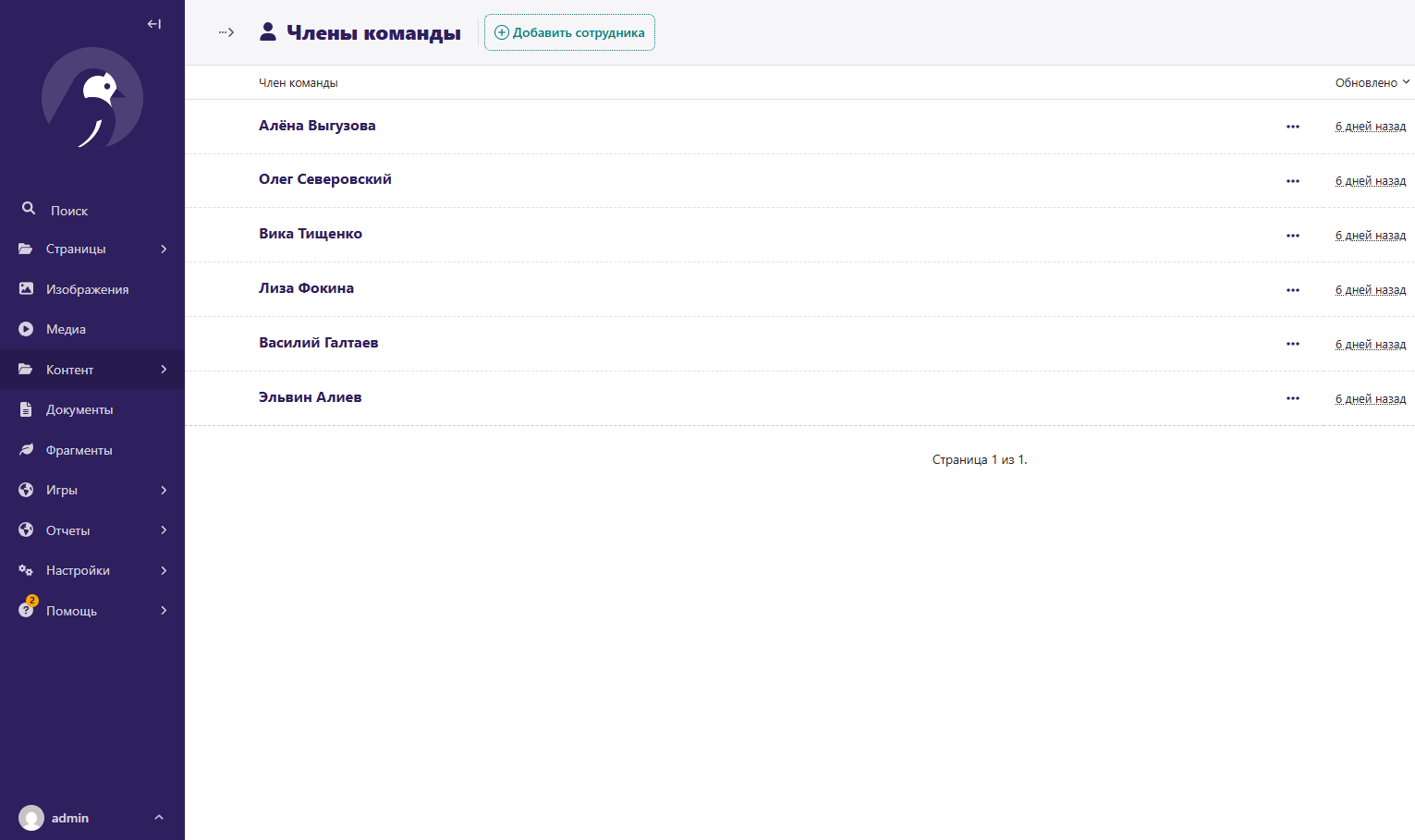Expand the Отчеты submenu chevron
The height and width of the screenshot is (840, 1415).
pos(164,530)
